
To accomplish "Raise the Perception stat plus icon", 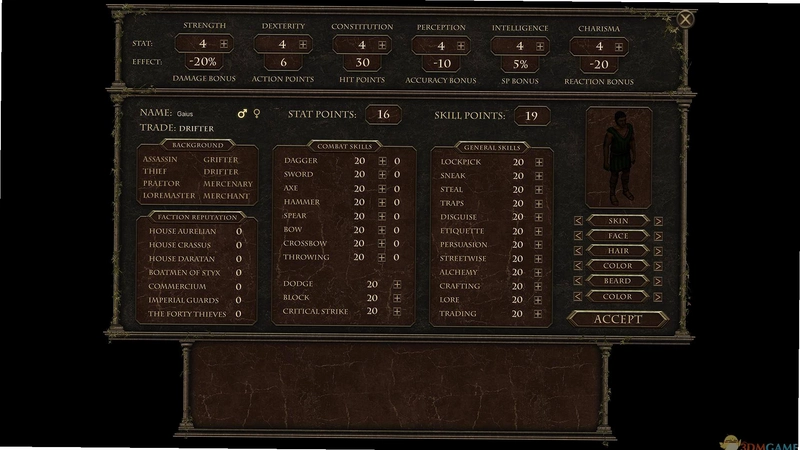I will click(461, 46).
